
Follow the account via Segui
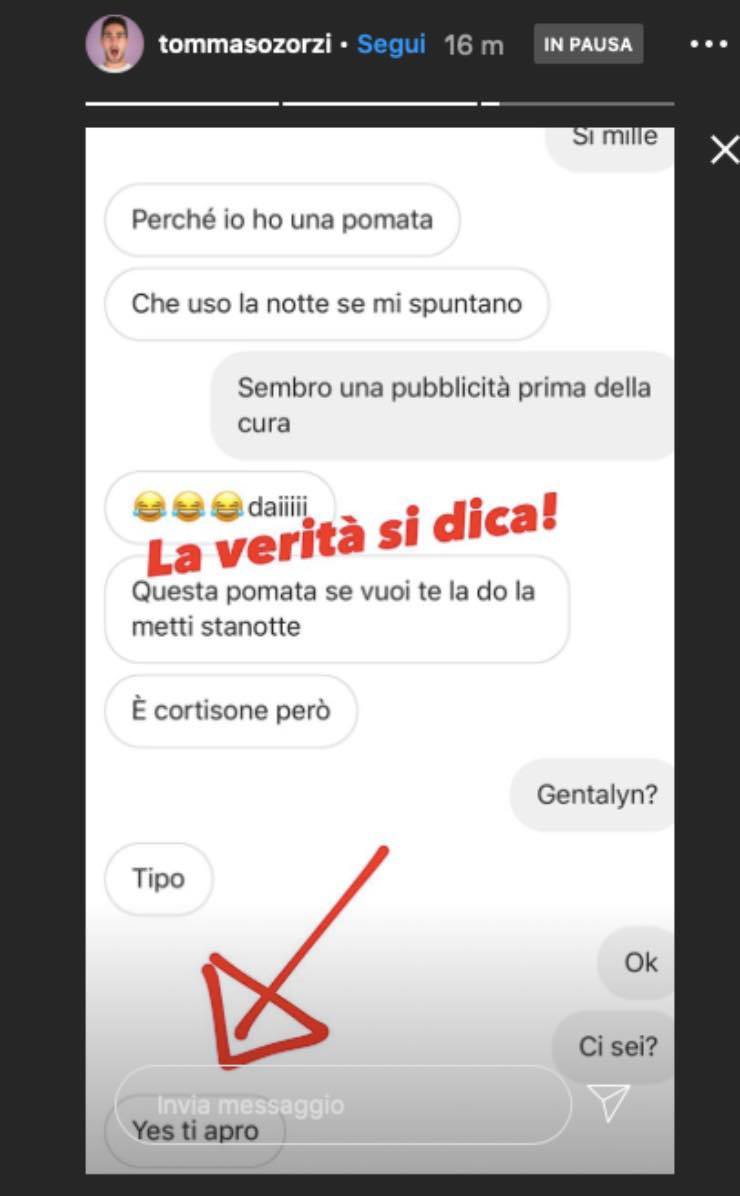tap(391, 44)
